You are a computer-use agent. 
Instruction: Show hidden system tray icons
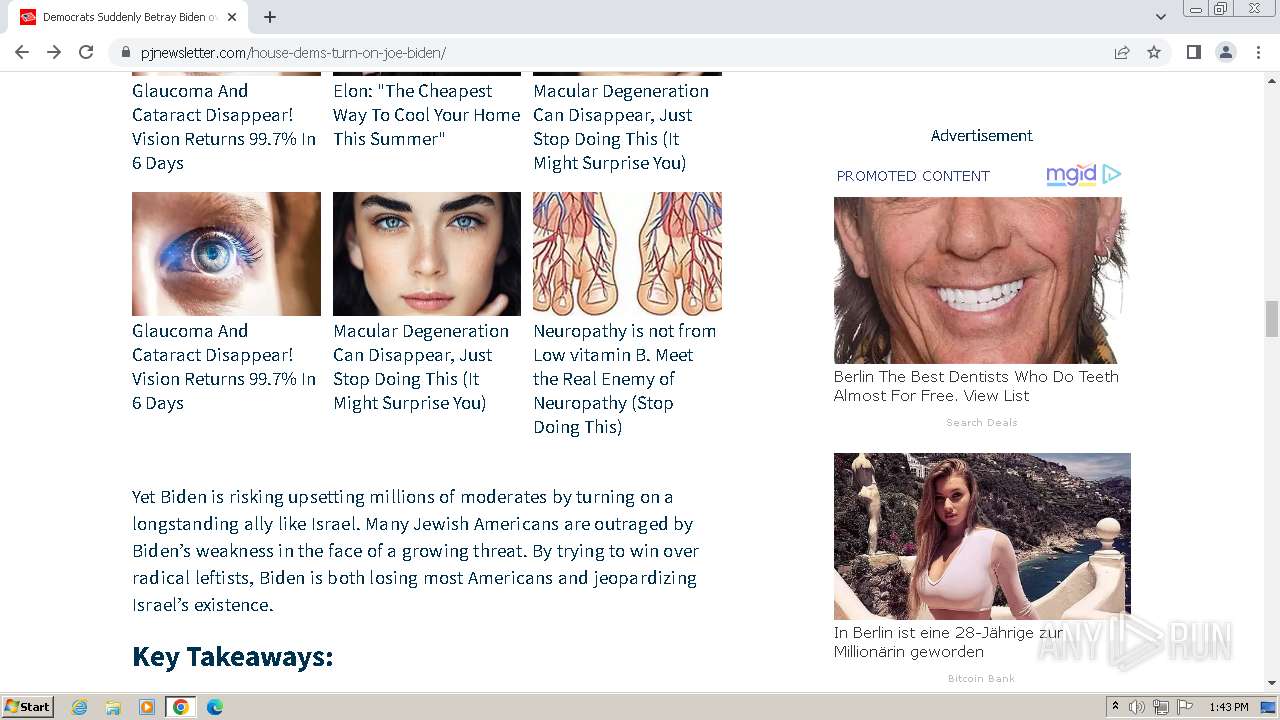coord(1115,707)
